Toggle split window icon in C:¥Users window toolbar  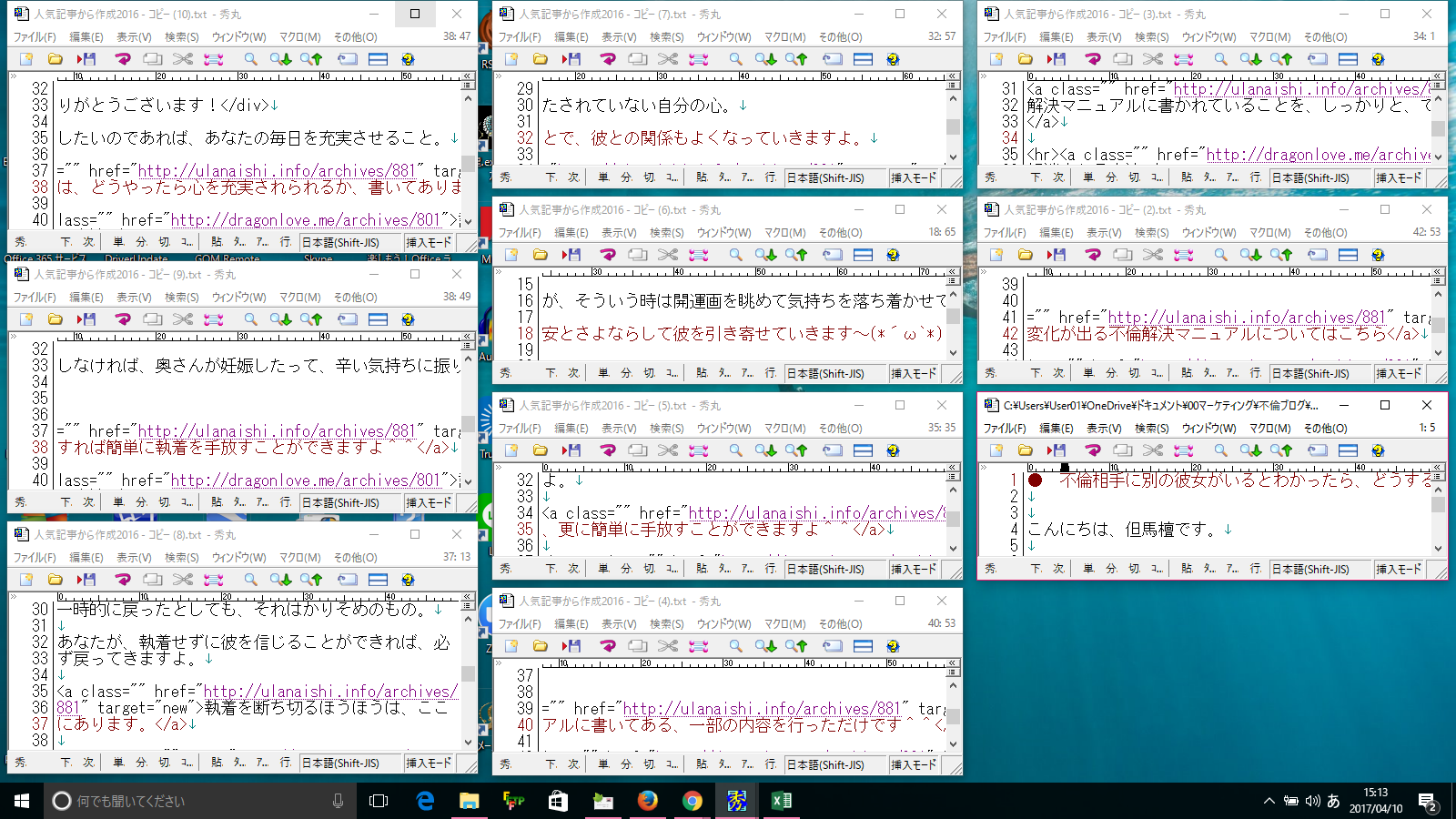pos(1348,450)
